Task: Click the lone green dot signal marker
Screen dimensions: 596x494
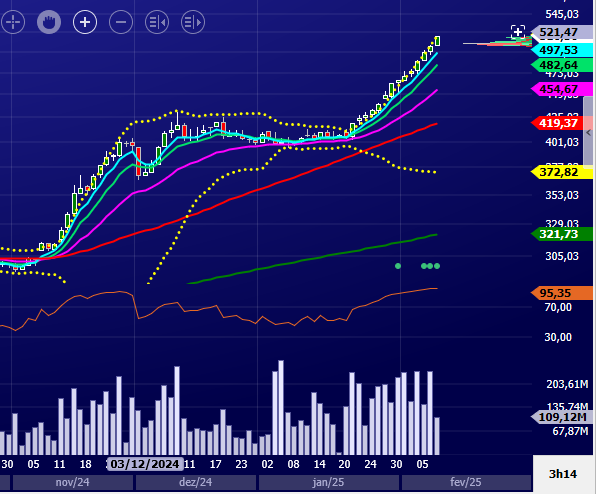Action: click(398, 266)
